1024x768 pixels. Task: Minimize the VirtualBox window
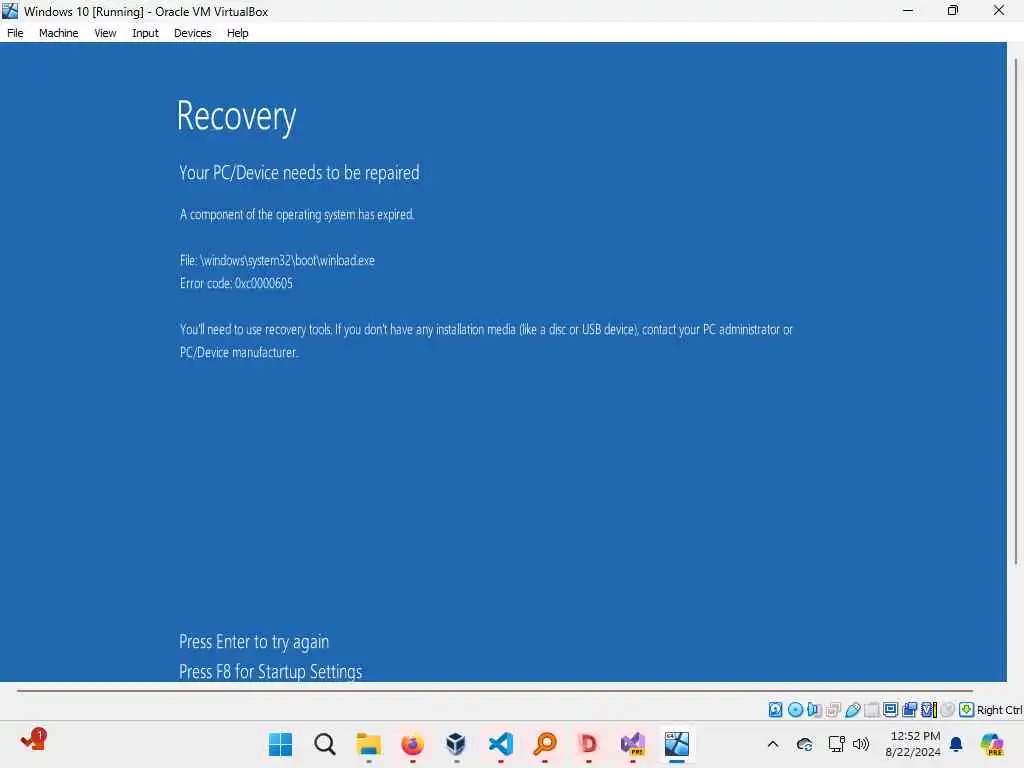click(908, 10)
